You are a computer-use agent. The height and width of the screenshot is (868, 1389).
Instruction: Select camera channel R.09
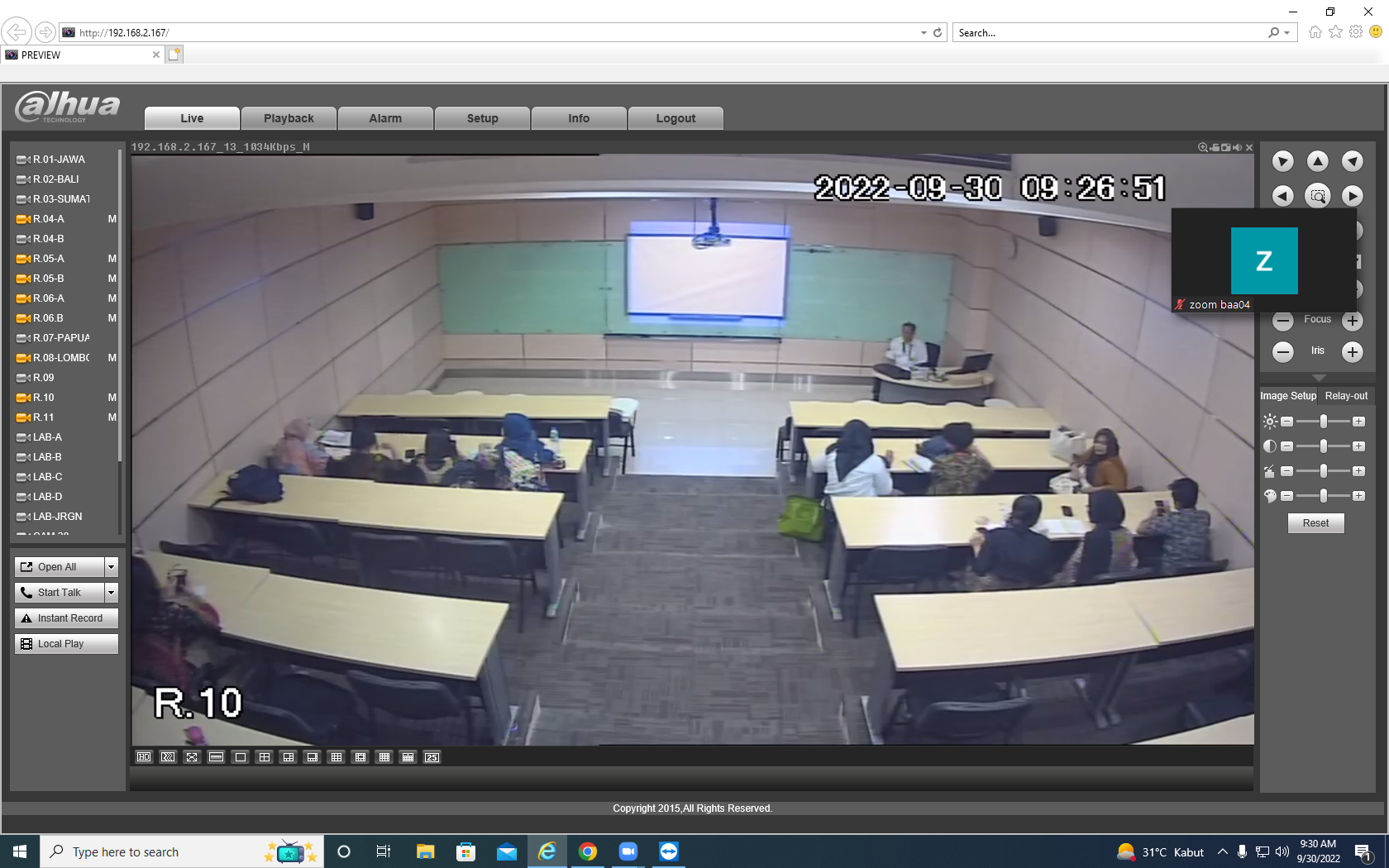[44, 378]
